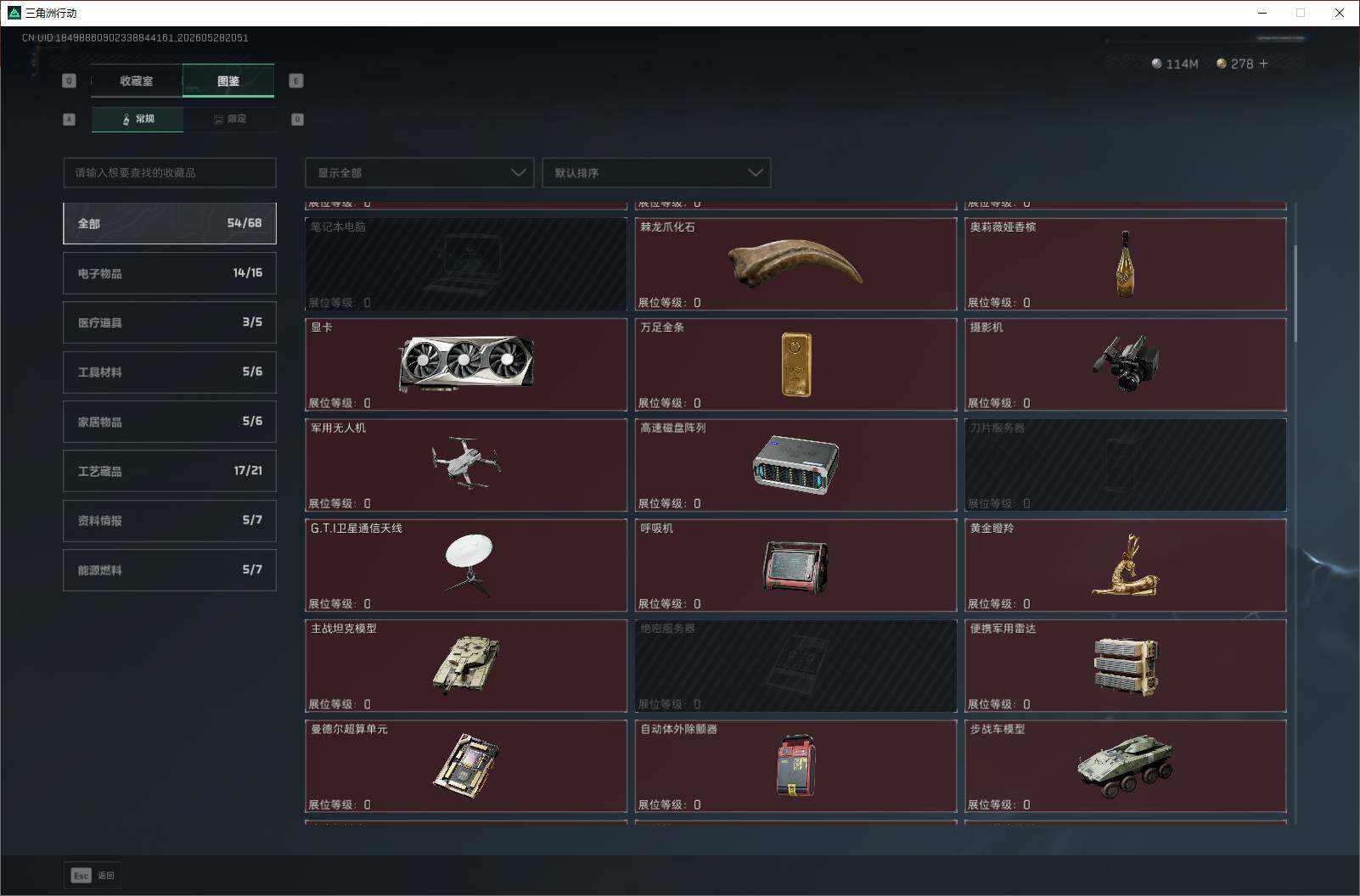Select the G.T.I卫星通信天线 satellite dish icon
The image size is (1360, 896).
468,564
